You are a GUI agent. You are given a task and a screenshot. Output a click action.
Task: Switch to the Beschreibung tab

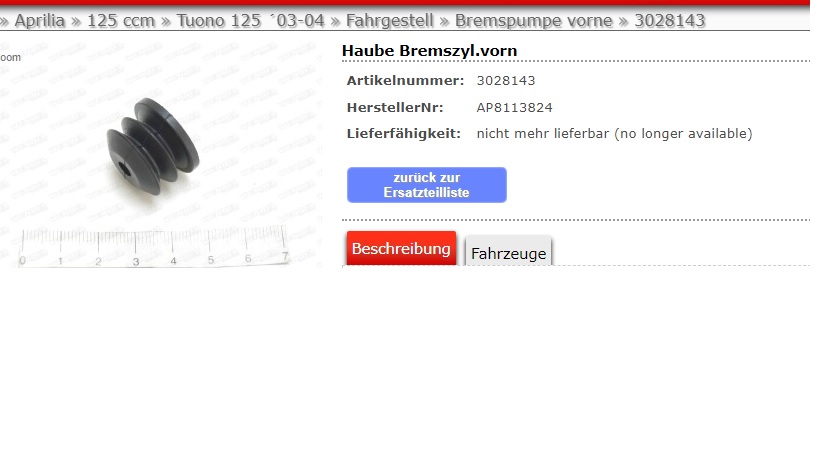click(x=401, y=249)
